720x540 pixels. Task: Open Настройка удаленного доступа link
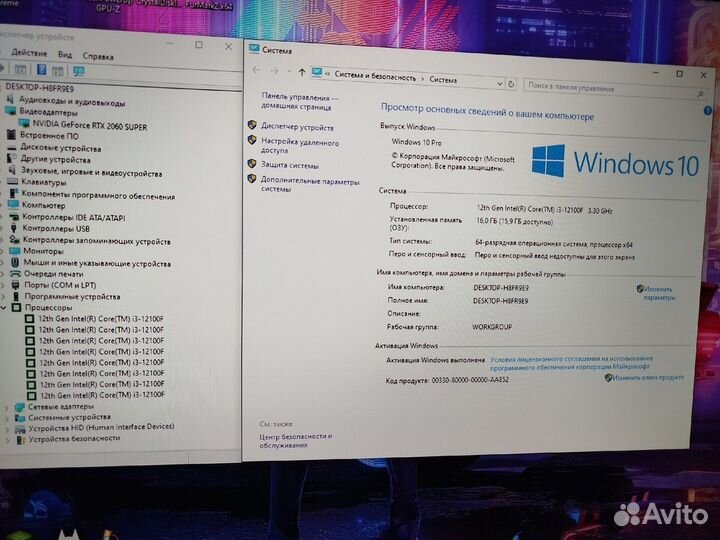click(x=299, y=146)
